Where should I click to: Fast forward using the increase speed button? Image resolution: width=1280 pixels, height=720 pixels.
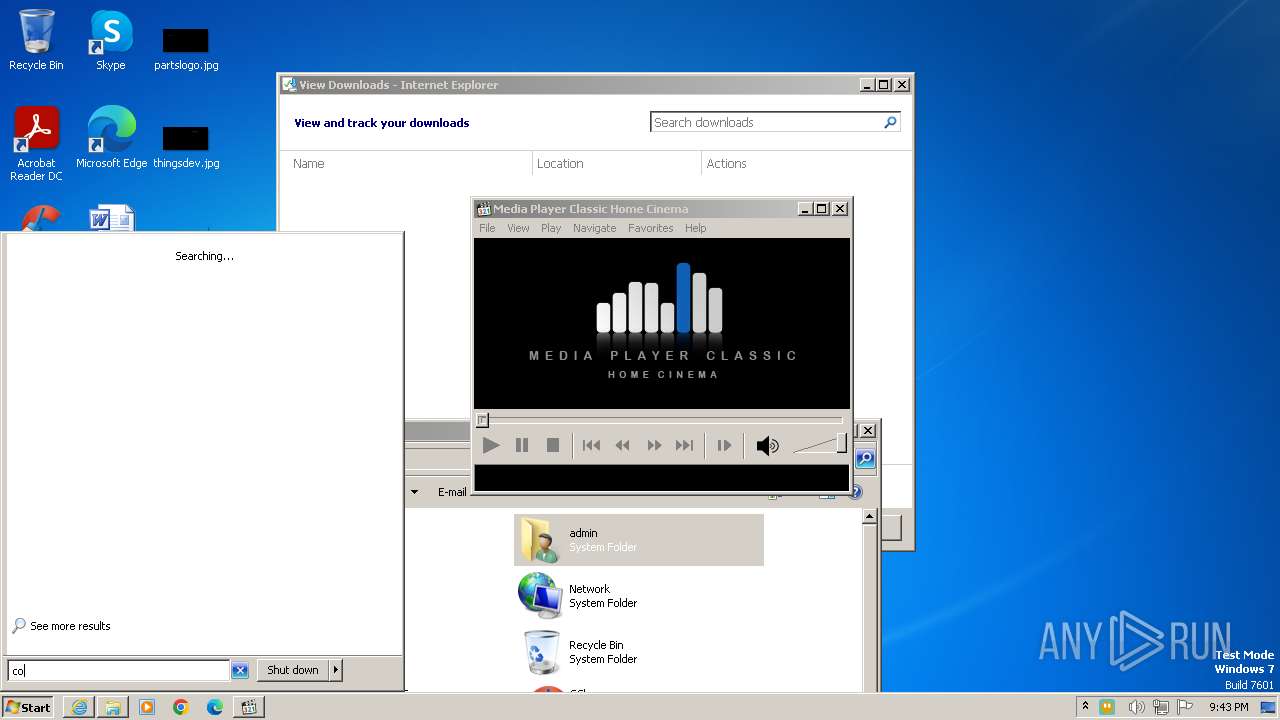[654, 445]
